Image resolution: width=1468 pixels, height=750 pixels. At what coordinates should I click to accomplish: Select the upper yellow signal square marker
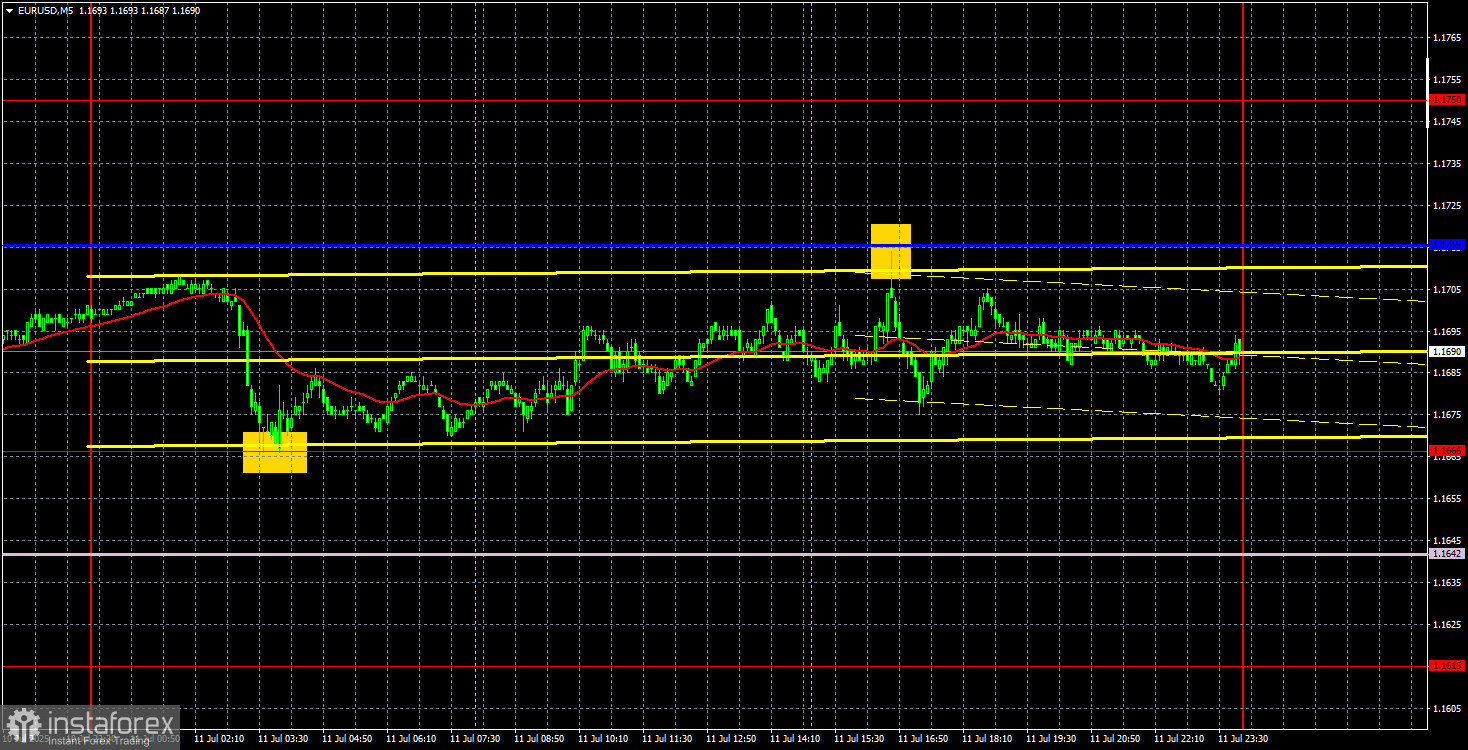[x=891, y=251]
